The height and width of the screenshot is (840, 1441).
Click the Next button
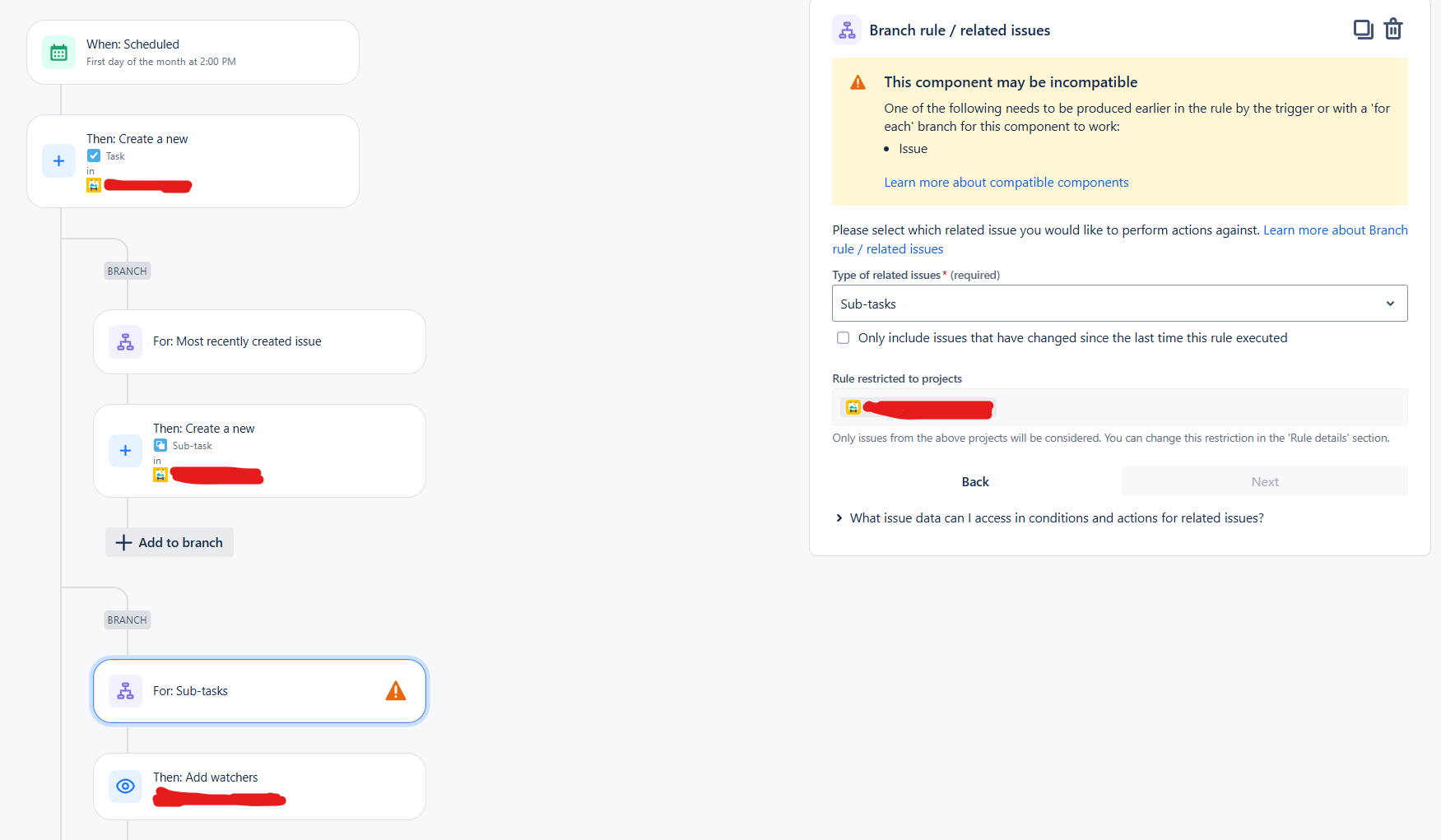(x=1264, y=482)
